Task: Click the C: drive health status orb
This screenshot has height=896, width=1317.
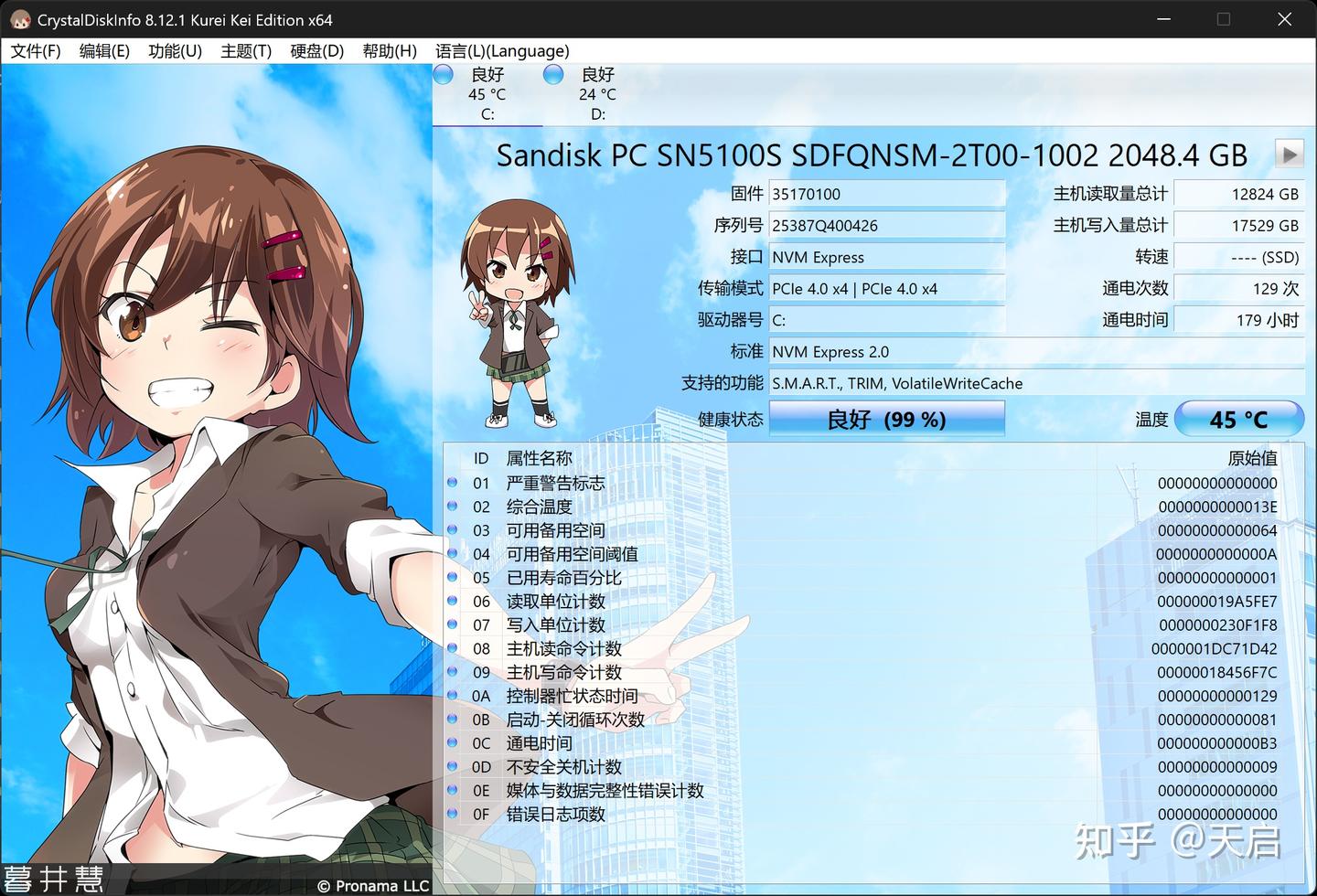Action: [444, 75]
